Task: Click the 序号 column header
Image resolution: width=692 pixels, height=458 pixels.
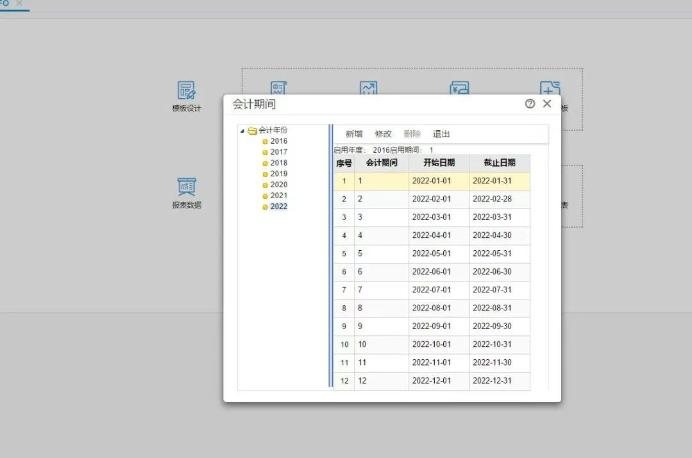Action: [344, 163]
